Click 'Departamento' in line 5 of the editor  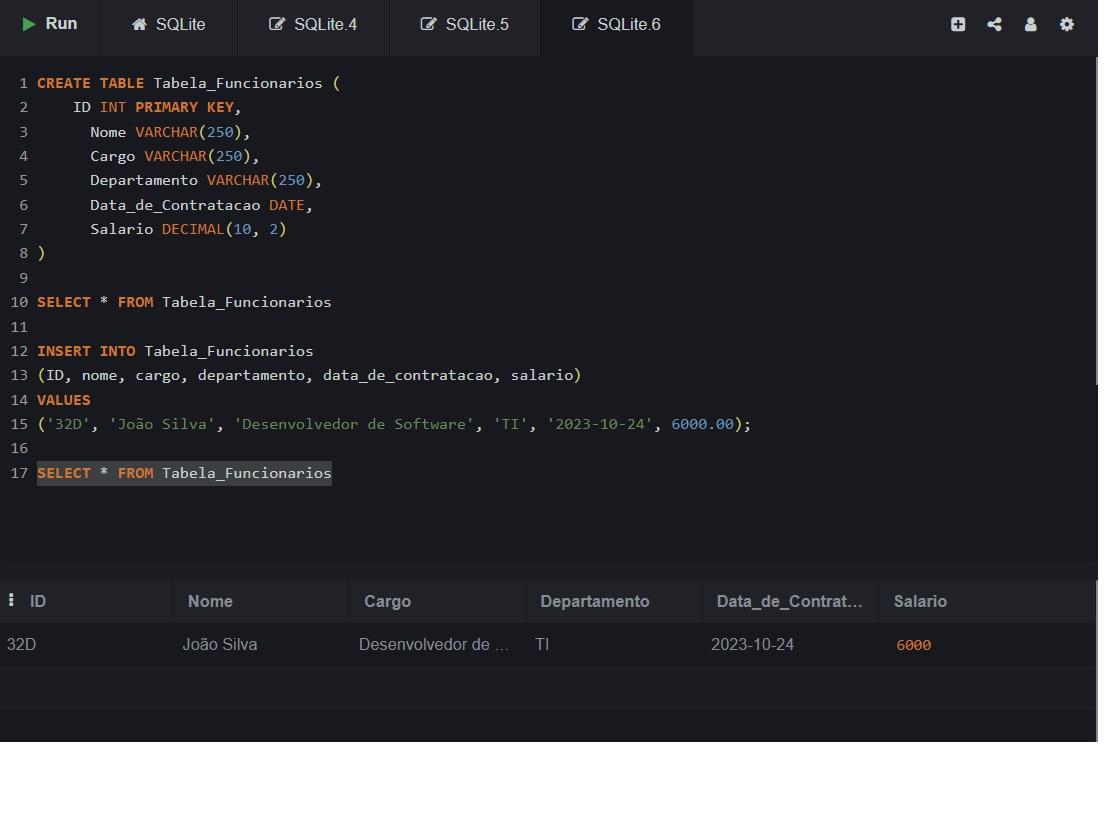pyautogui.click(x=144, y=180)
